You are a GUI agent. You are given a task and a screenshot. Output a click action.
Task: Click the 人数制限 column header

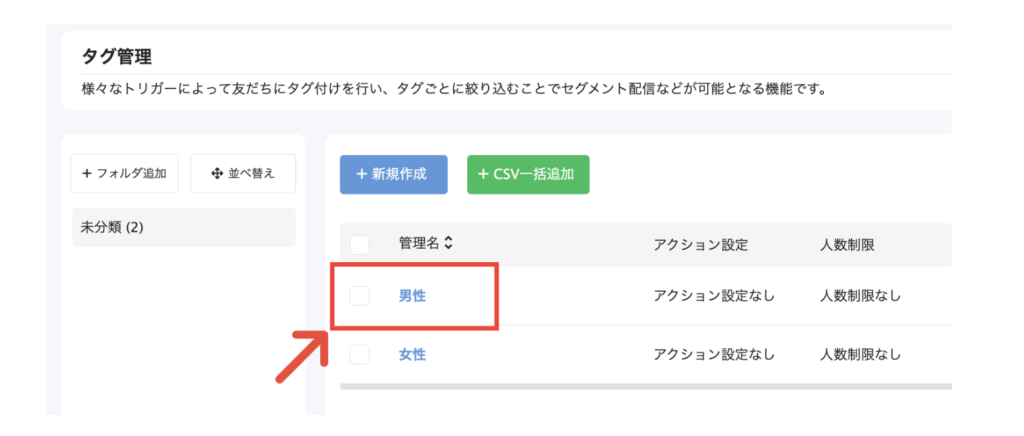[847, 245]
